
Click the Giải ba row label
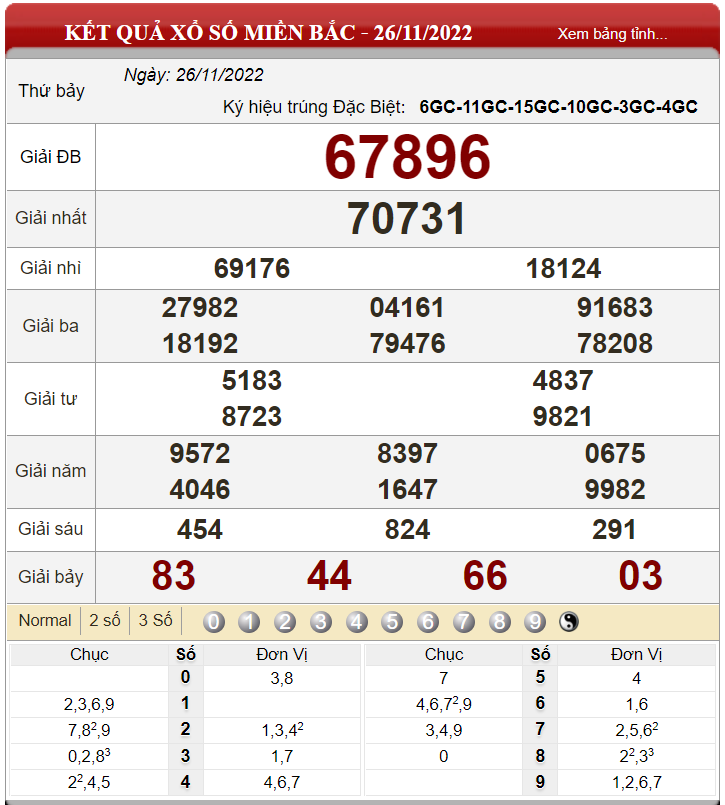click(x=50, y=326)
